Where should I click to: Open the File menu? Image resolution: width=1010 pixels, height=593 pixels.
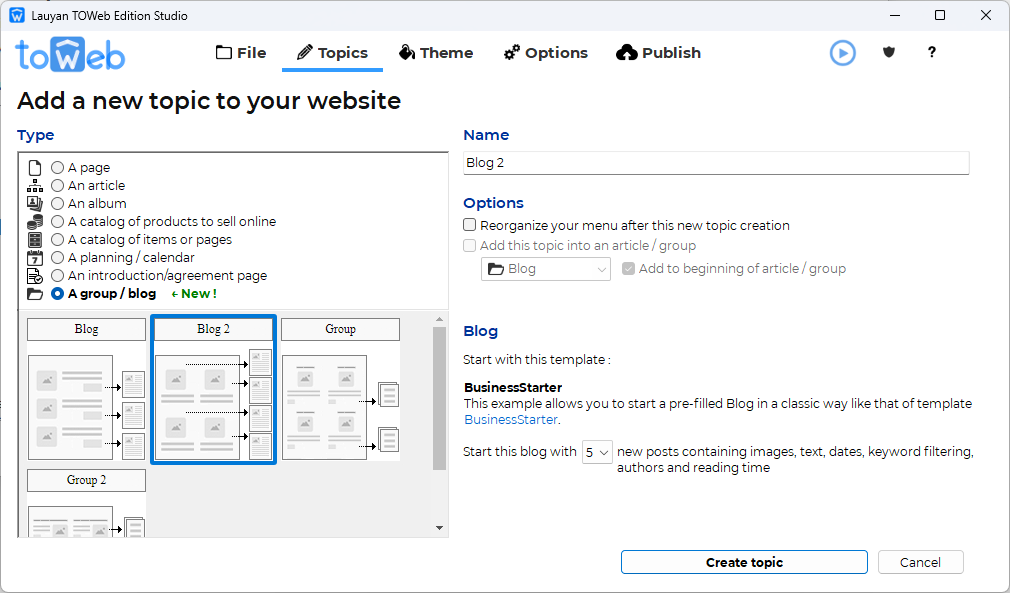(241, 53)
